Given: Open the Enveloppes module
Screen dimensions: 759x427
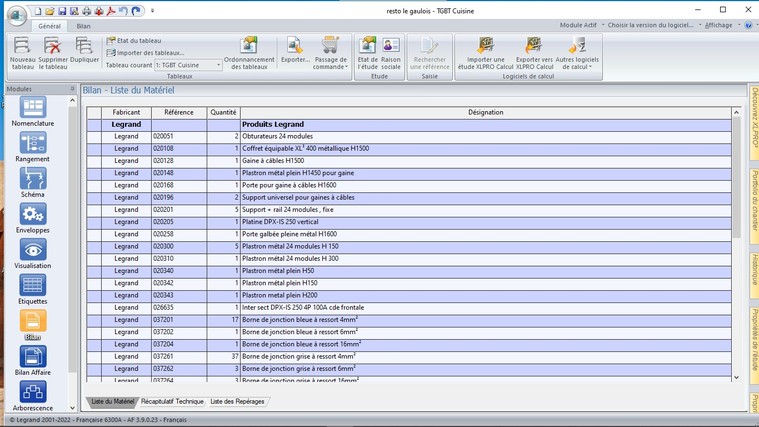Looking at the screenshot, I should point(33,215).
